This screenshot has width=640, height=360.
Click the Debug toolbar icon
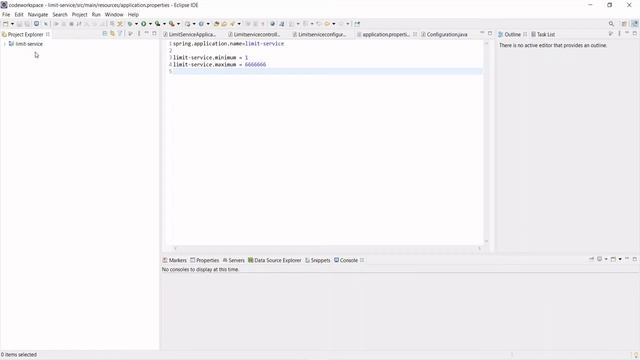[x=130, y=24]
